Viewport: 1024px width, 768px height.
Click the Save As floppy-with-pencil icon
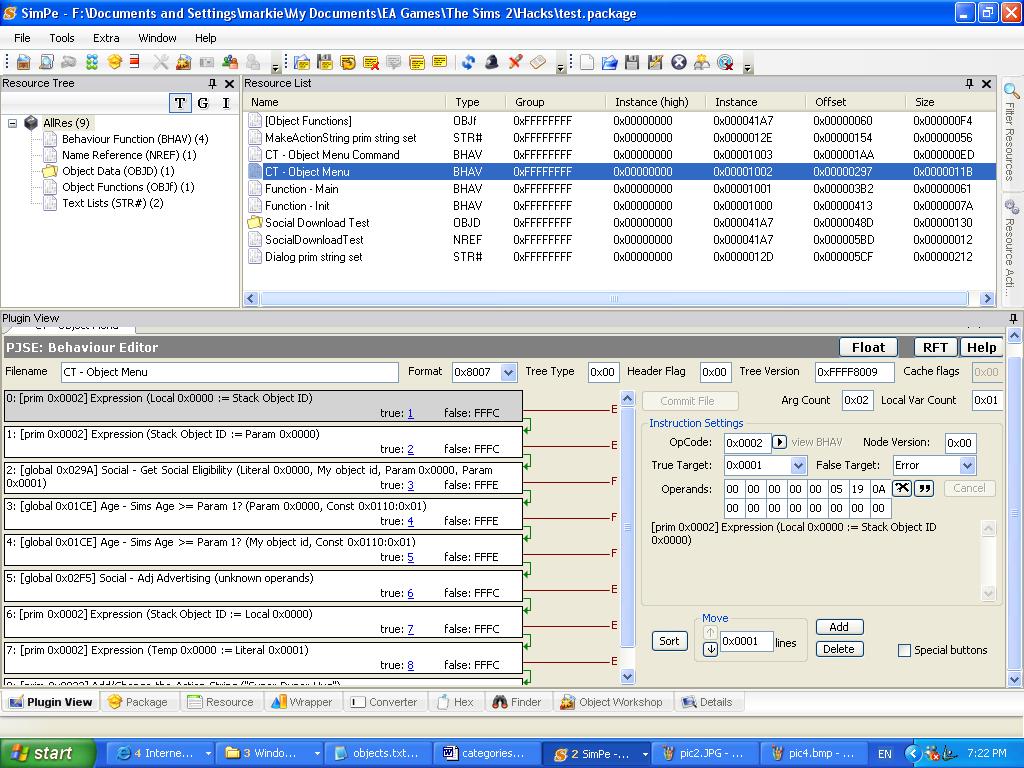click(656, 62)
